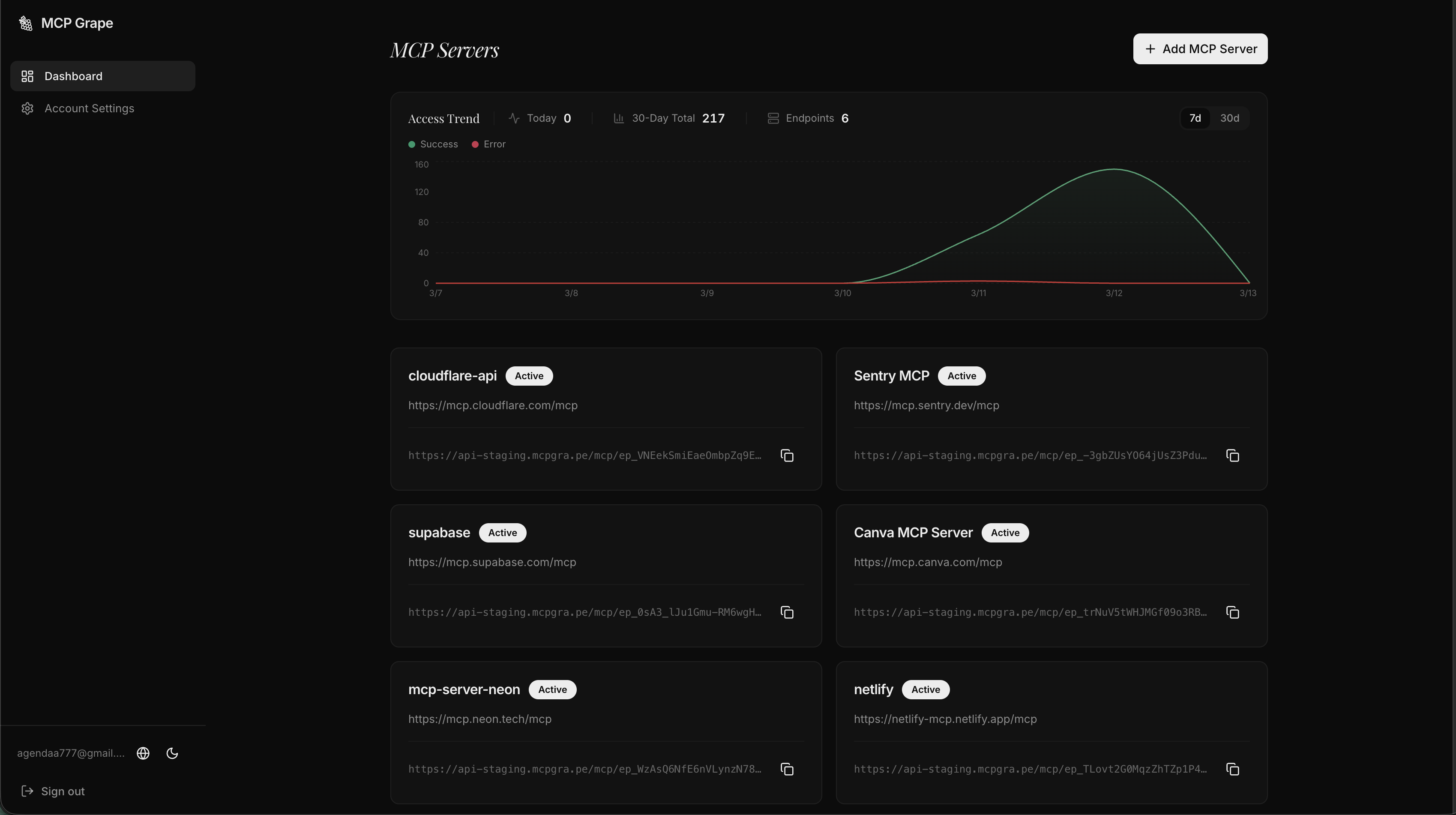Open Account Settings via the gear icon
The width and height of the screenshot is (1456, 815).
point(27,108)
